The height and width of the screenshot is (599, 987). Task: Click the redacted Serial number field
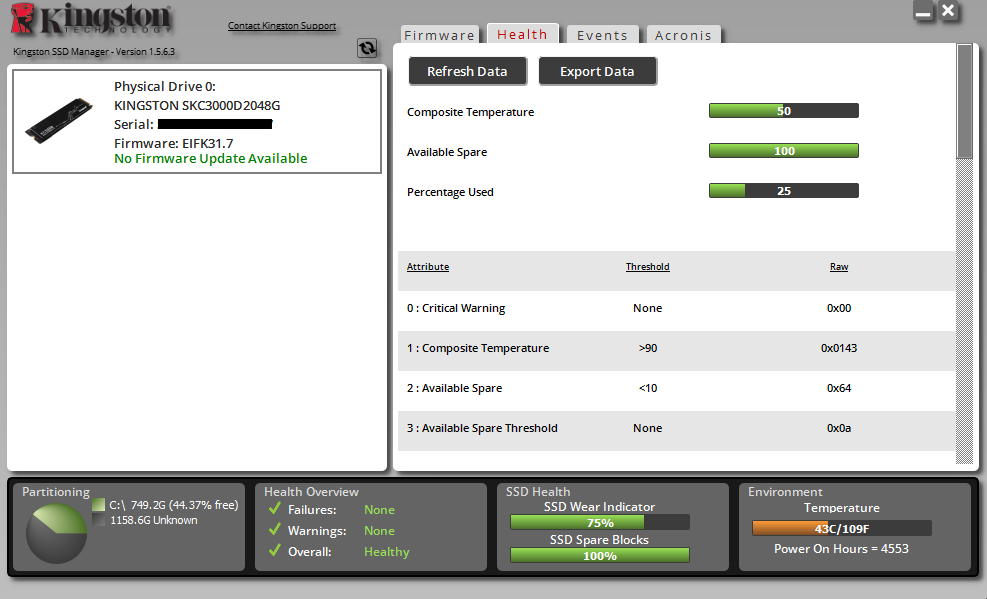click(215, 124)
